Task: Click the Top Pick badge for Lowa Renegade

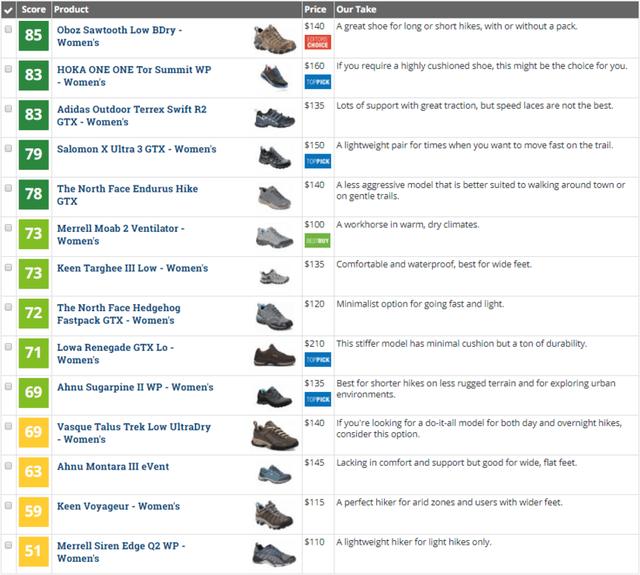Action: [316, 360]
